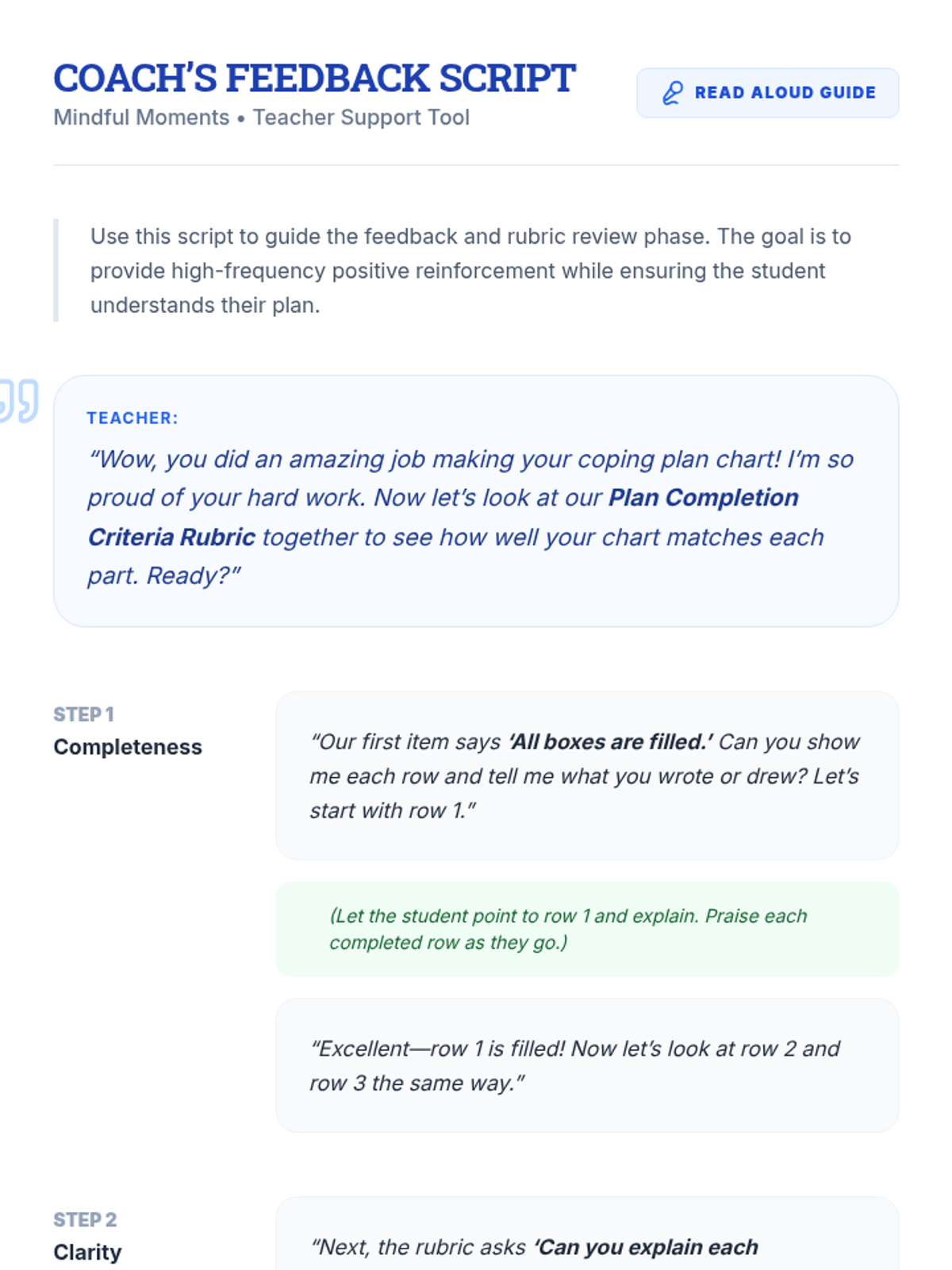Click the 'Can you explain each' bold phrase
952x1270 pixels.
(646, 1247)
